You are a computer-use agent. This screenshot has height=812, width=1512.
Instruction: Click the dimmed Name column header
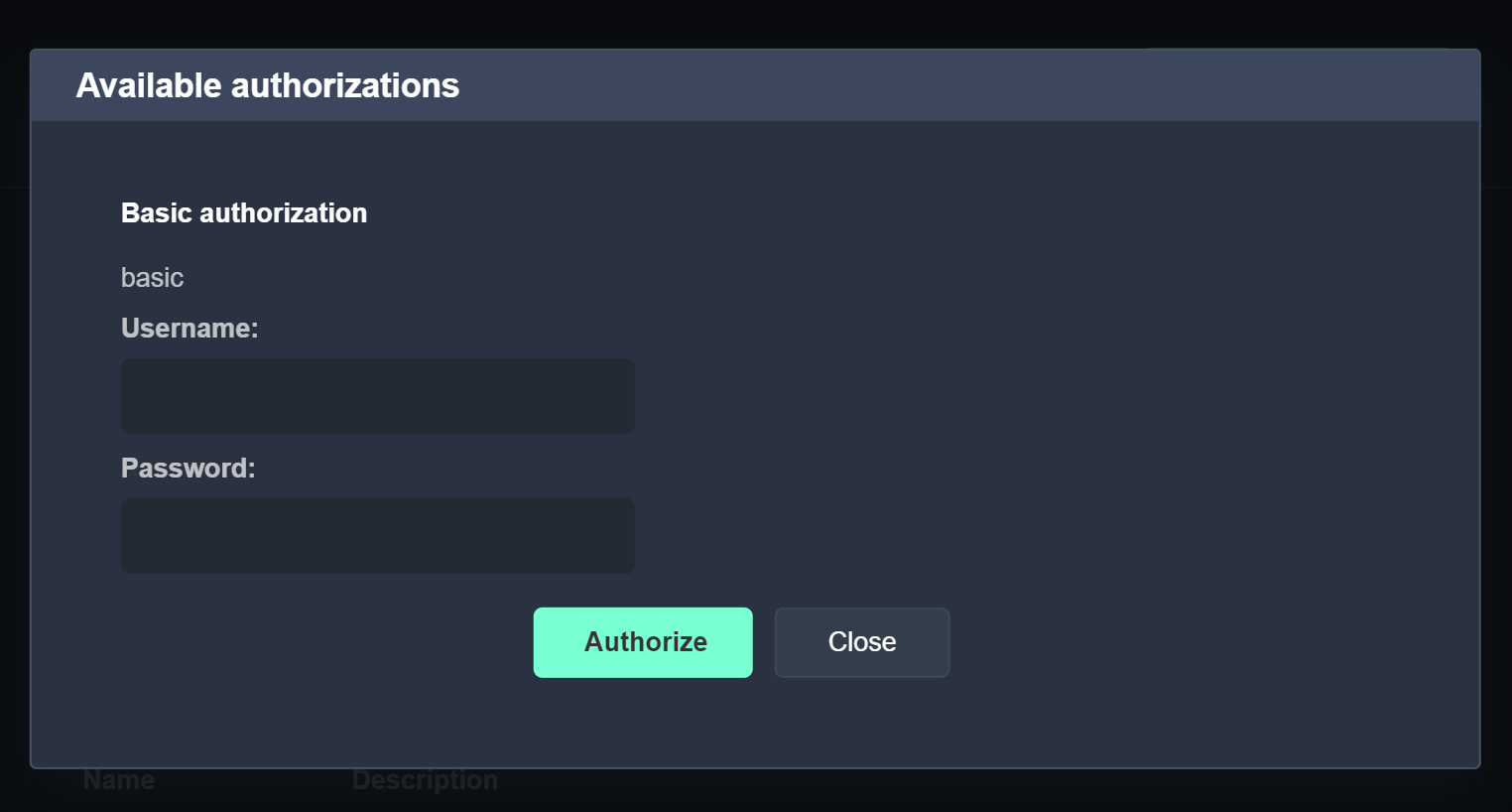[119, 780]
